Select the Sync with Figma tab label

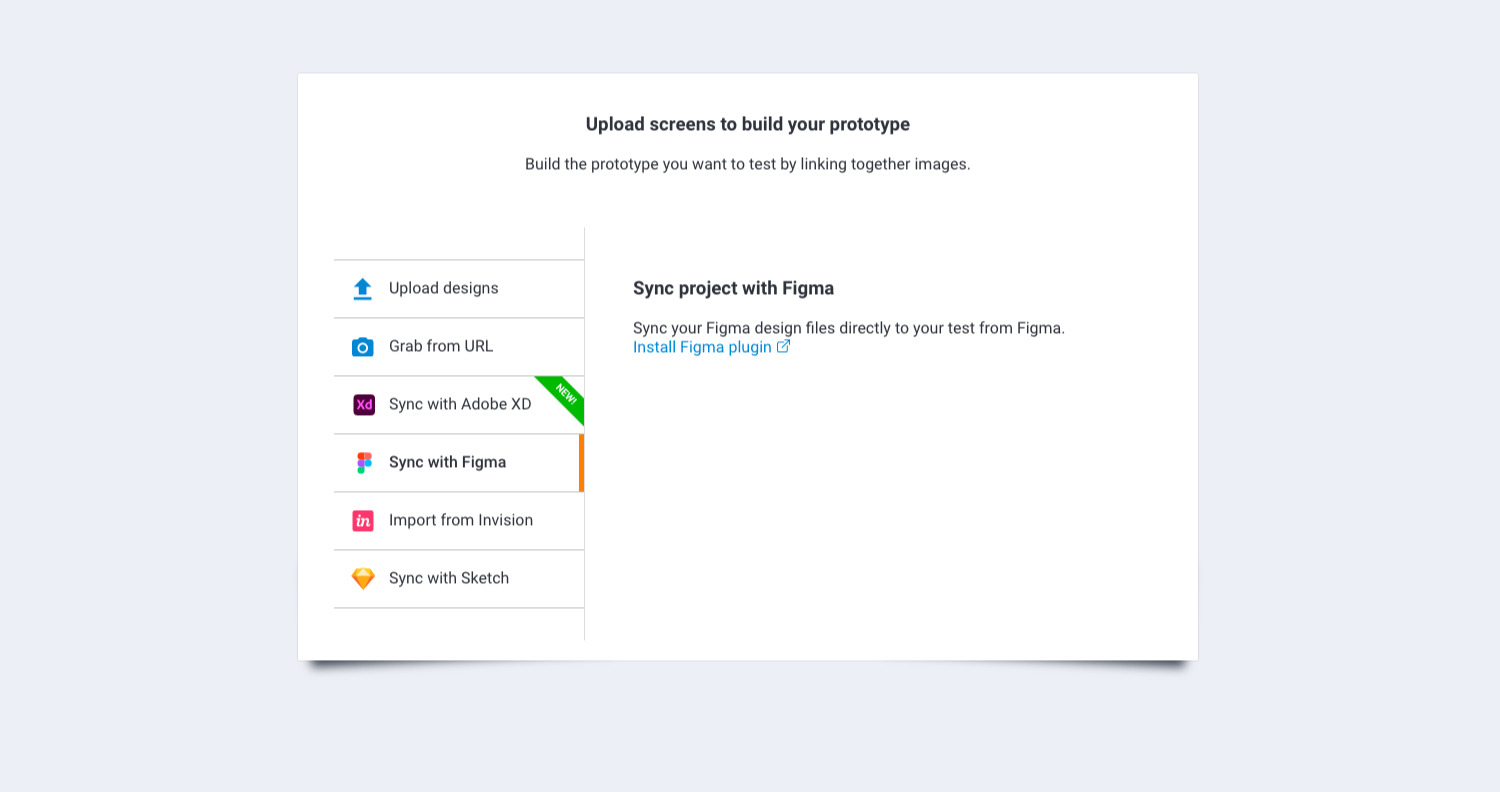(447, 463)
